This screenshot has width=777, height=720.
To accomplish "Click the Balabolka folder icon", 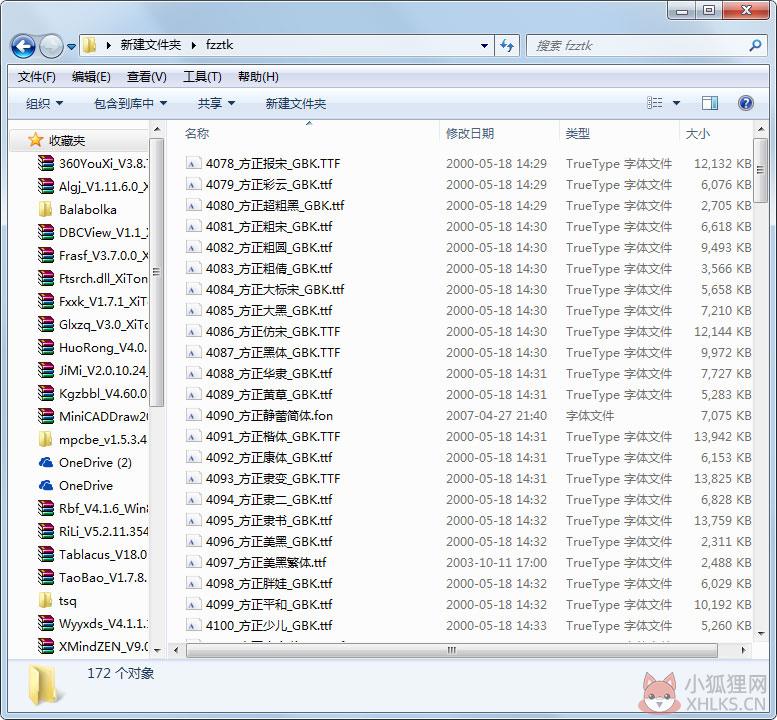I will pyautogui.click(x=46, y=209).
